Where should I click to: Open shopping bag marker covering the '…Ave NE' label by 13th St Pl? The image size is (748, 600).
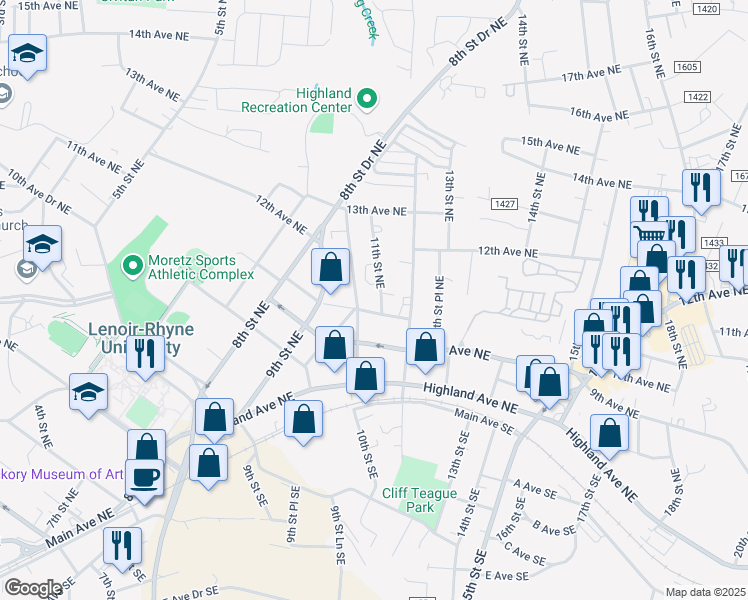pos(426,347)
